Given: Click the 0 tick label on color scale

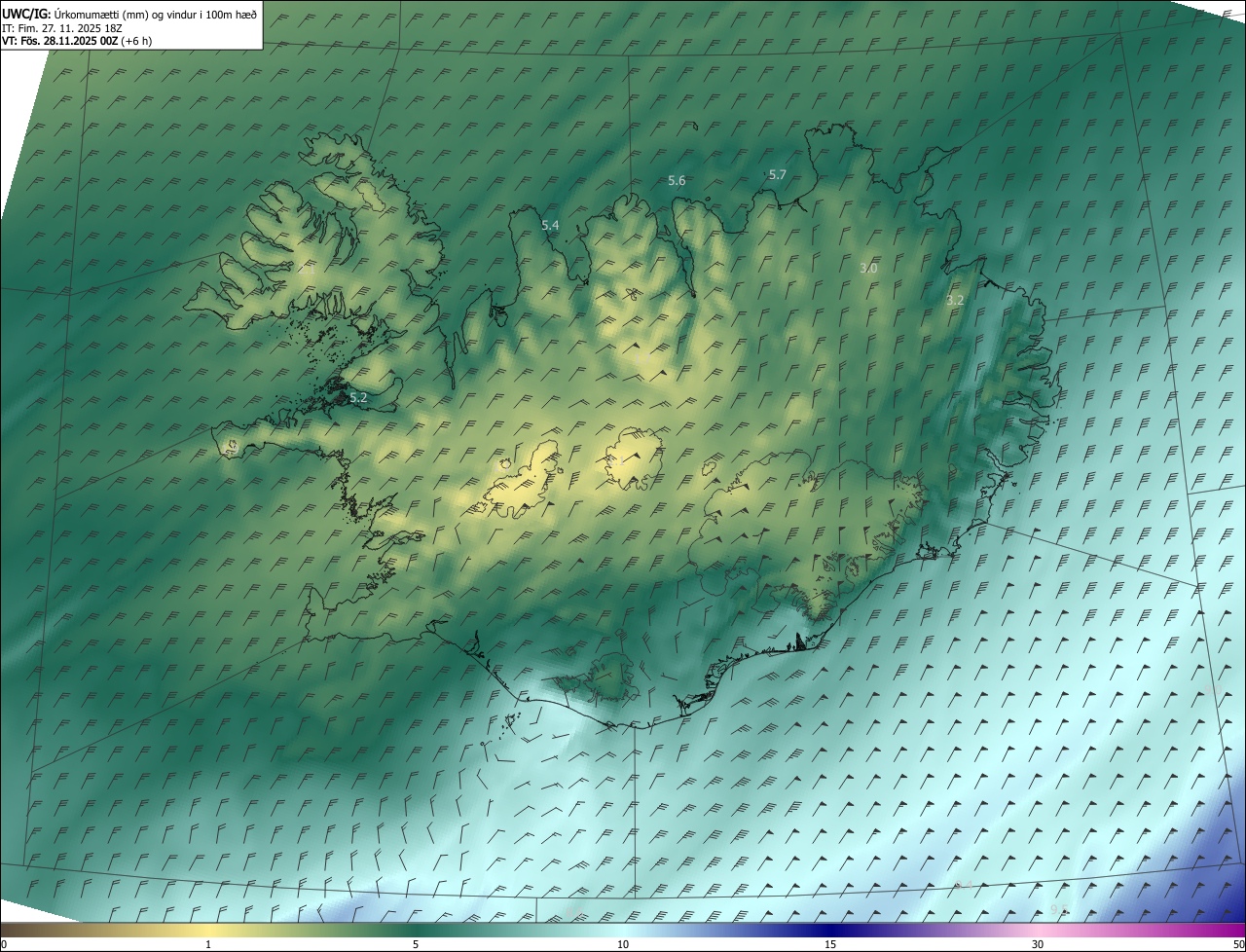Looking at the screenshot, I should [x=3, y=945].
